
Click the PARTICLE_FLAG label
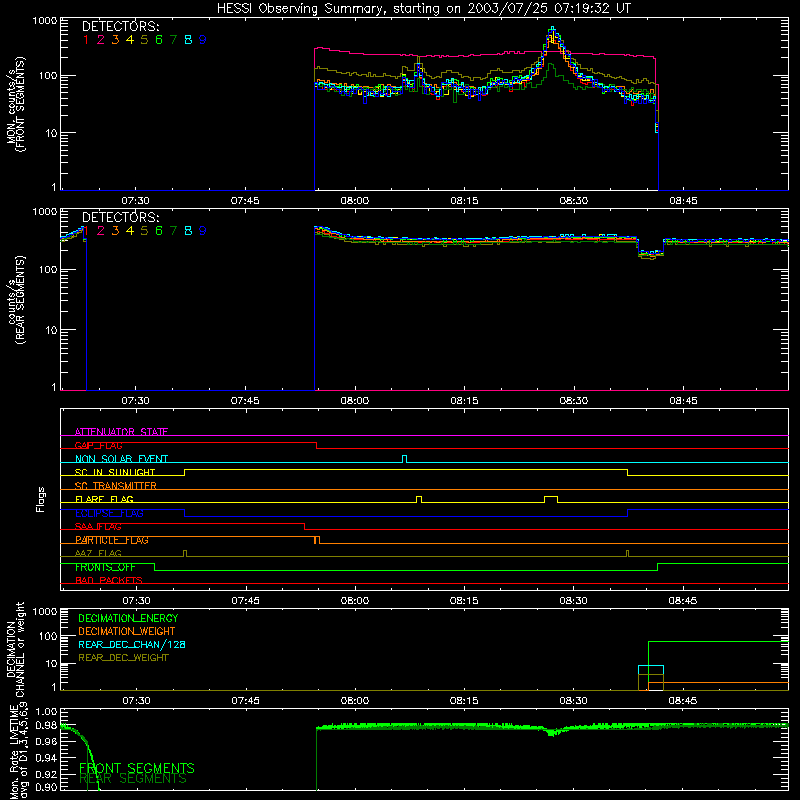point(112,540)
